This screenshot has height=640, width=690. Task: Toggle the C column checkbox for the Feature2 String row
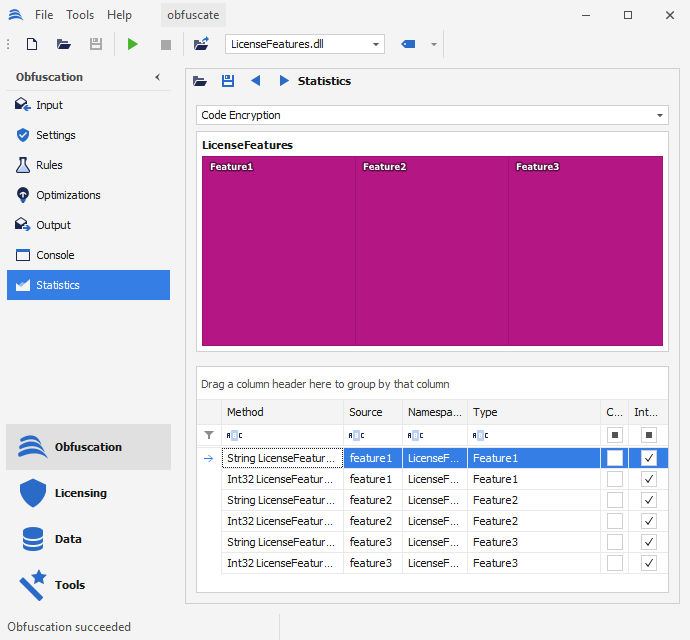615,500
